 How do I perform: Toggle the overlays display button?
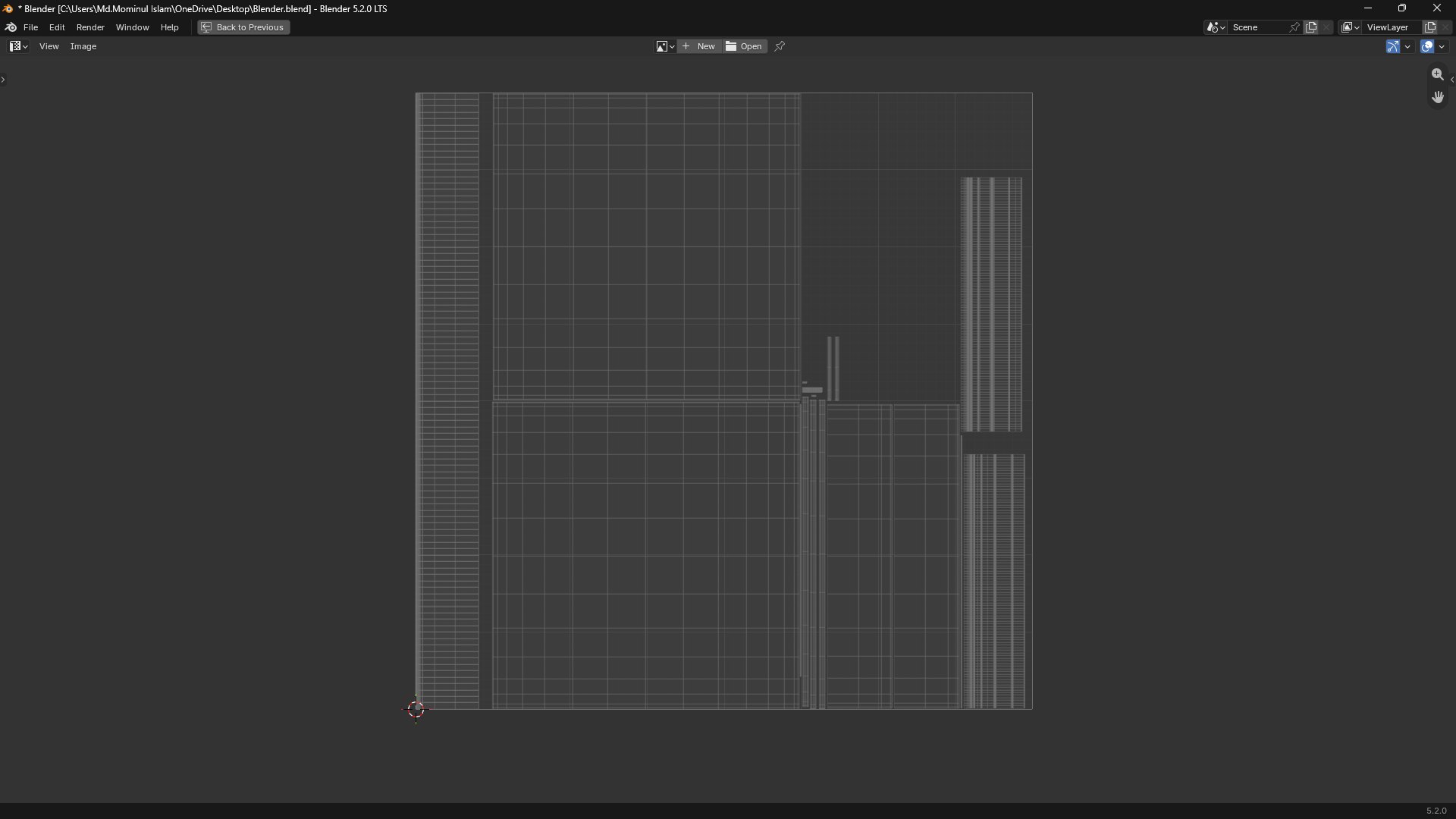click(x=1427, y=46)
